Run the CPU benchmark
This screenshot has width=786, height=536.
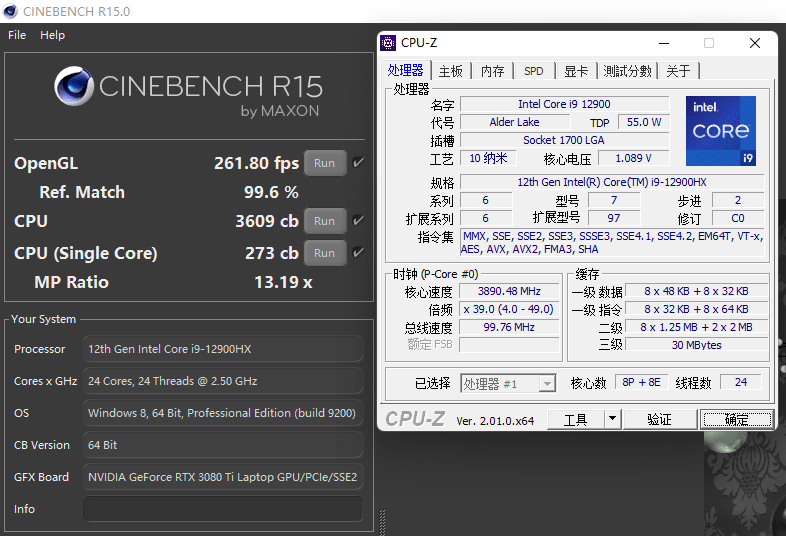point(325,221)
